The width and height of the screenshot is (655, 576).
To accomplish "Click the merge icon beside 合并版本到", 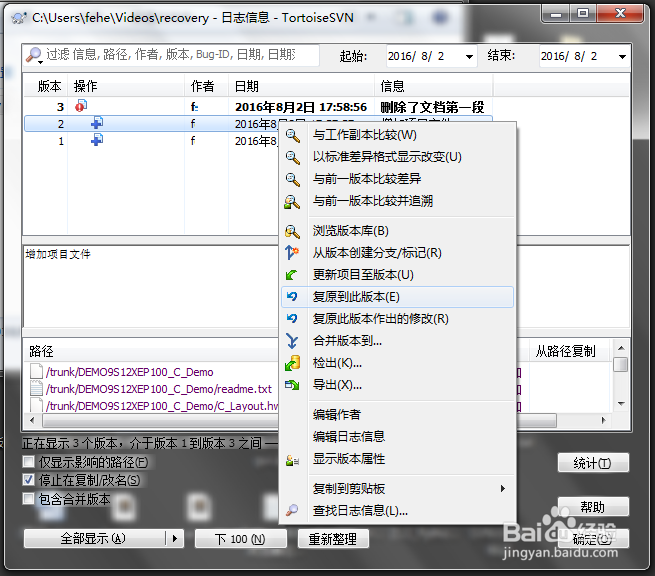I will 292,341.
